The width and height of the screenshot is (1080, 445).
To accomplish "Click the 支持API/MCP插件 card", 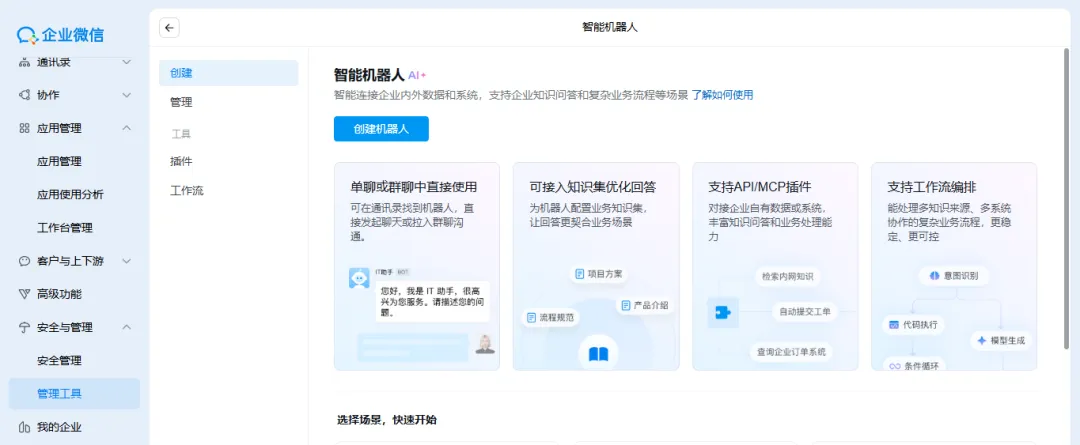I will point(775,267).
